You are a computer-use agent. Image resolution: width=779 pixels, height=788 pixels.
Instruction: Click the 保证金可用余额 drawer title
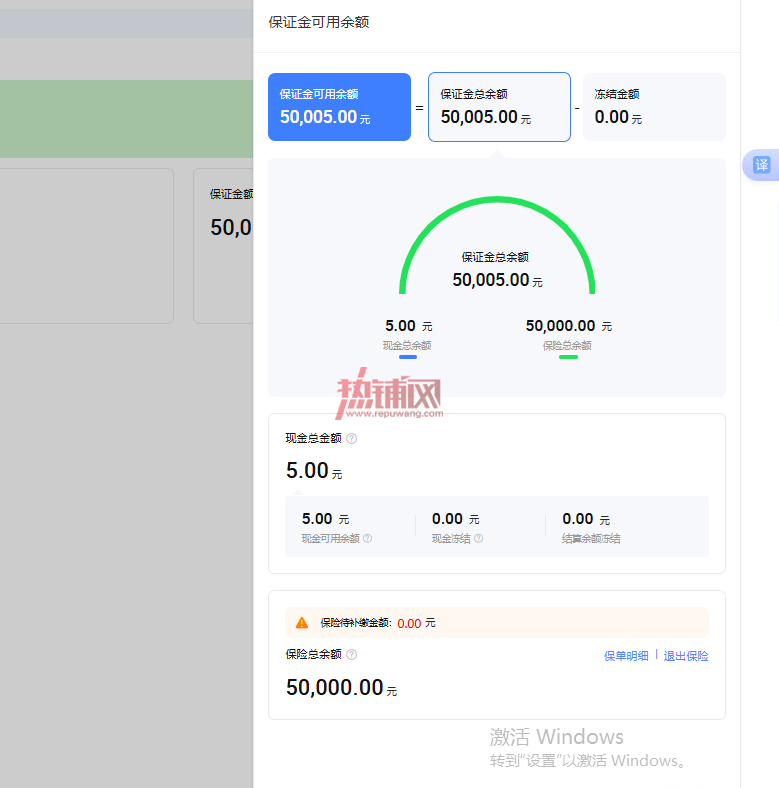point(319,22)
